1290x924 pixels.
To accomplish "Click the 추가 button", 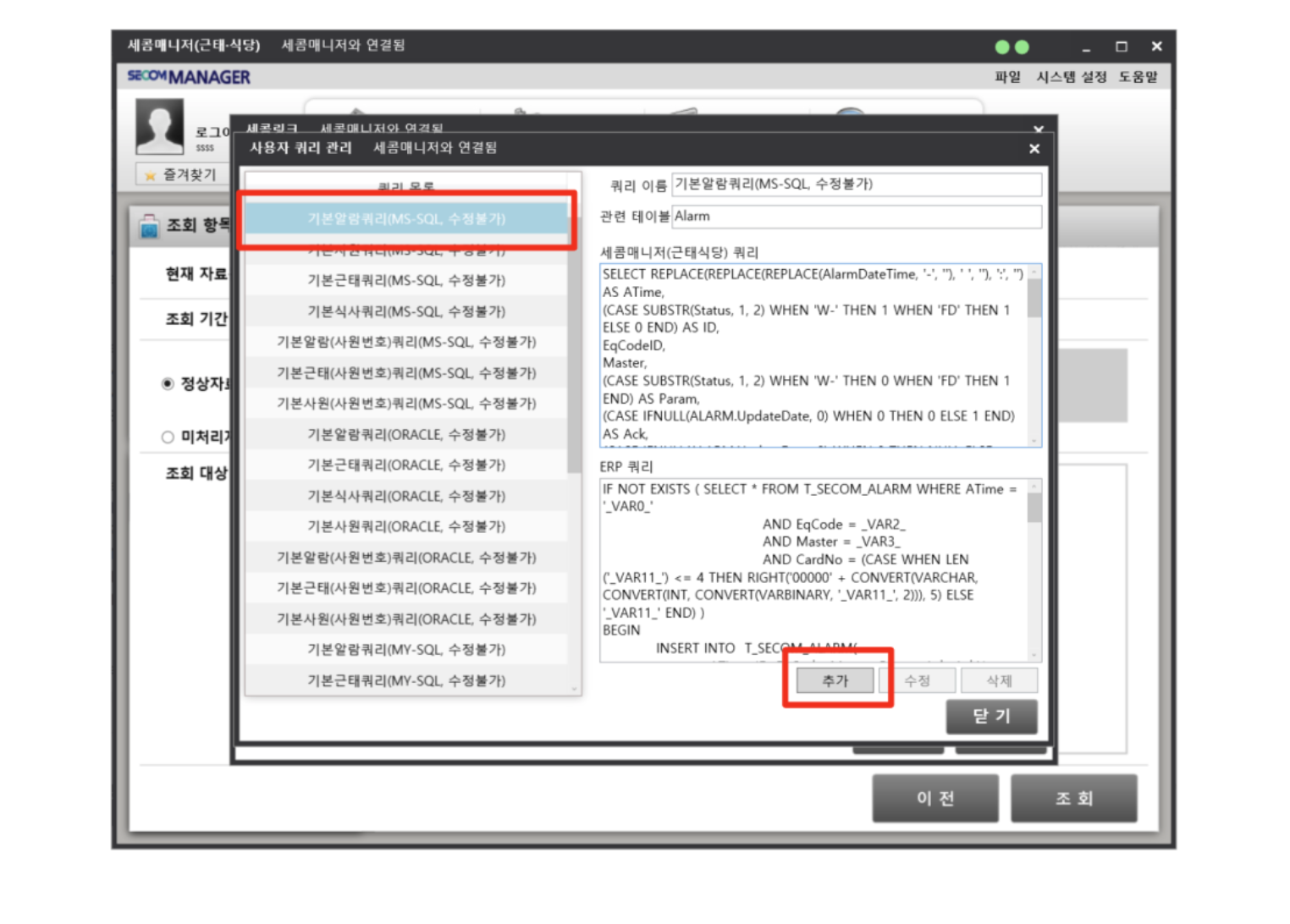I will 835,680.
